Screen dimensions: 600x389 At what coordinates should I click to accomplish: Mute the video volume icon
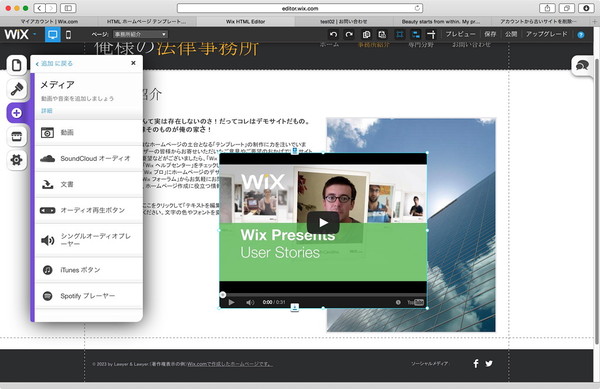250,302
